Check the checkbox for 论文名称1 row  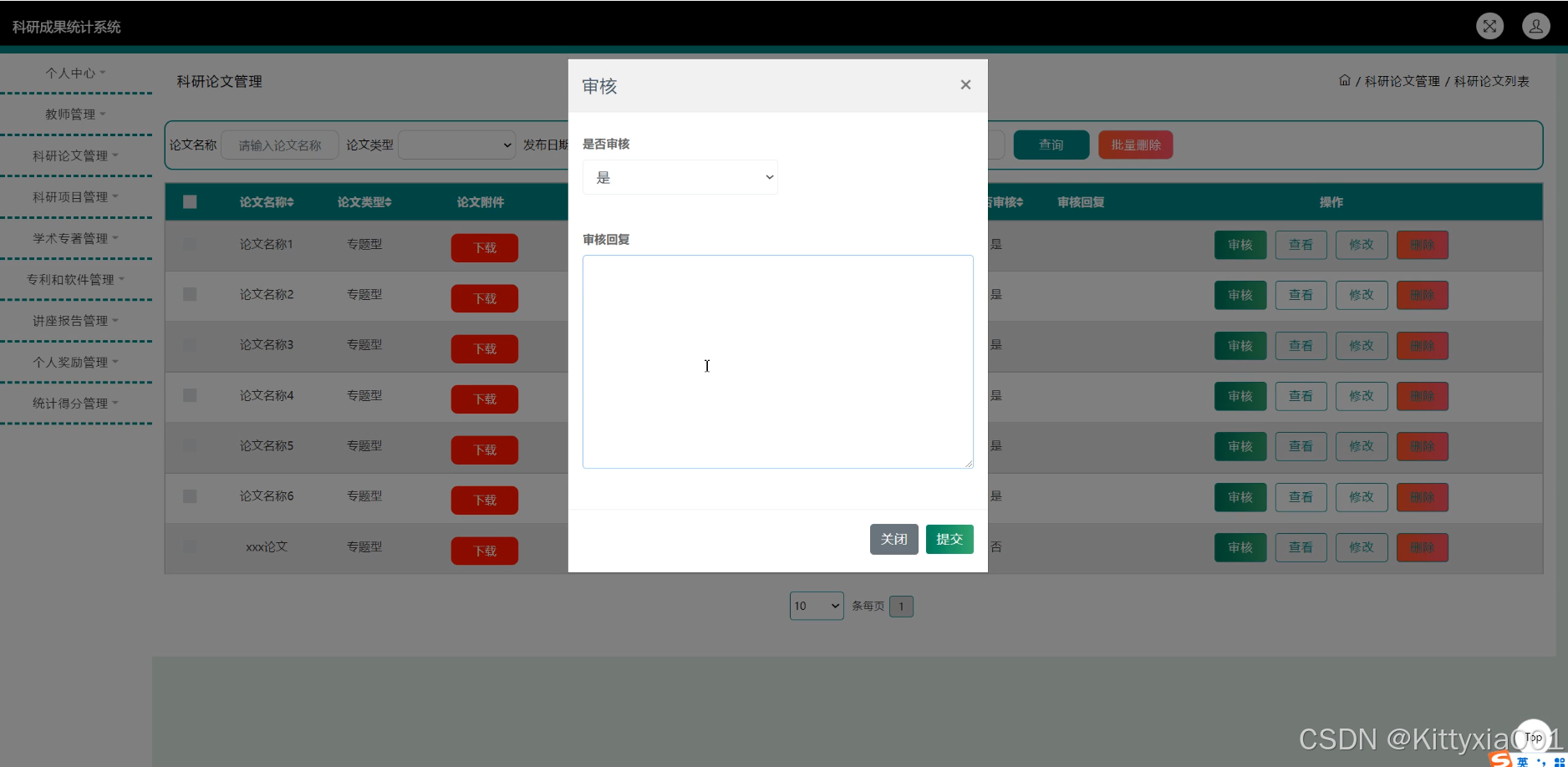pos(190,244)
